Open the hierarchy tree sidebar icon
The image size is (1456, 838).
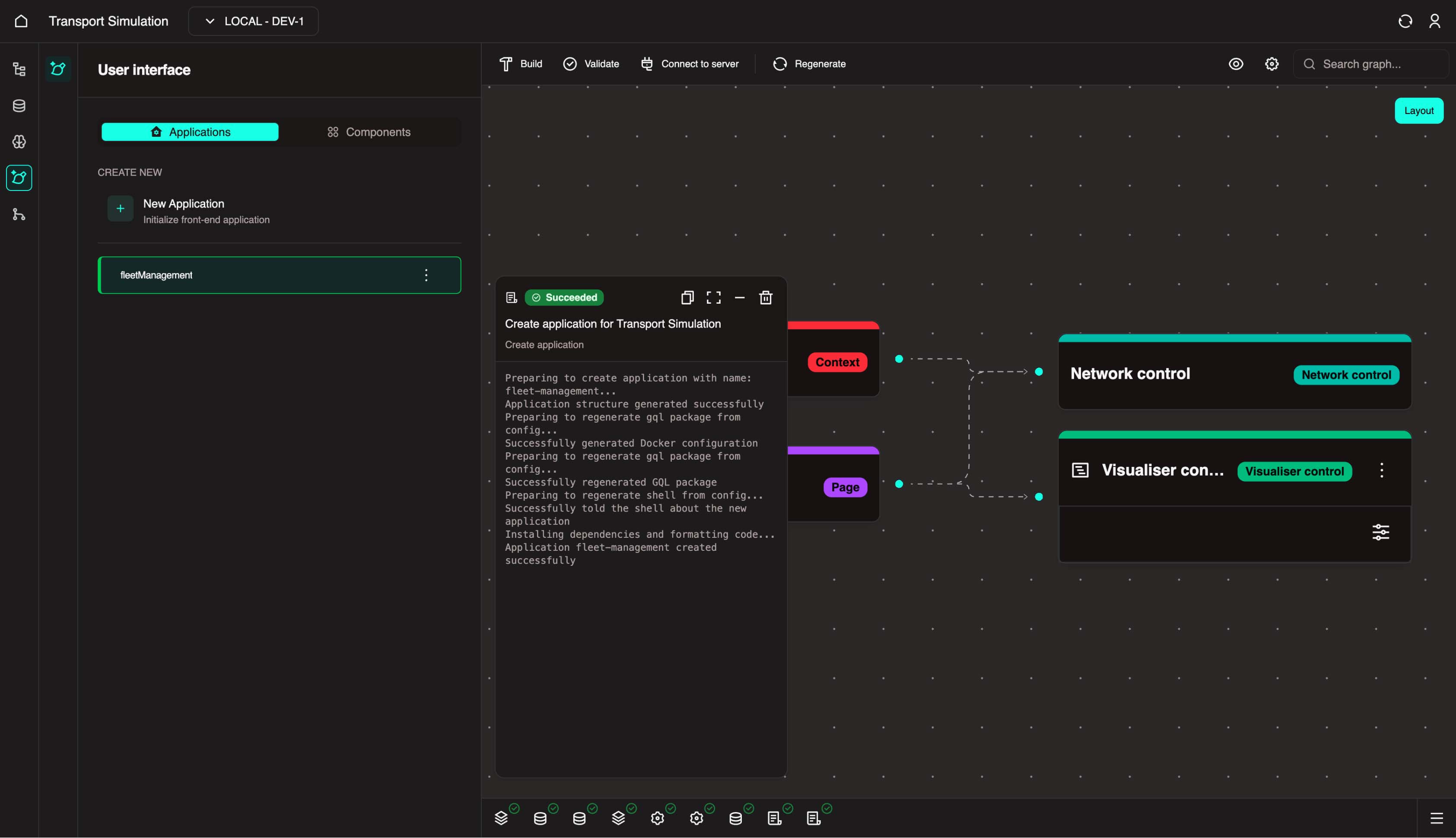(x=19, y=70)
